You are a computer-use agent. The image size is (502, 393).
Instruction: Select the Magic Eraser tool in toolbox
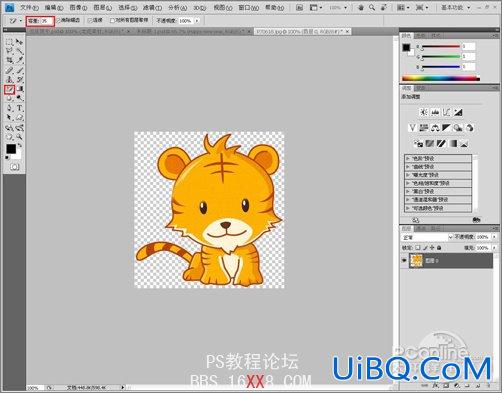pyautogui.click(x=9, y=89)
